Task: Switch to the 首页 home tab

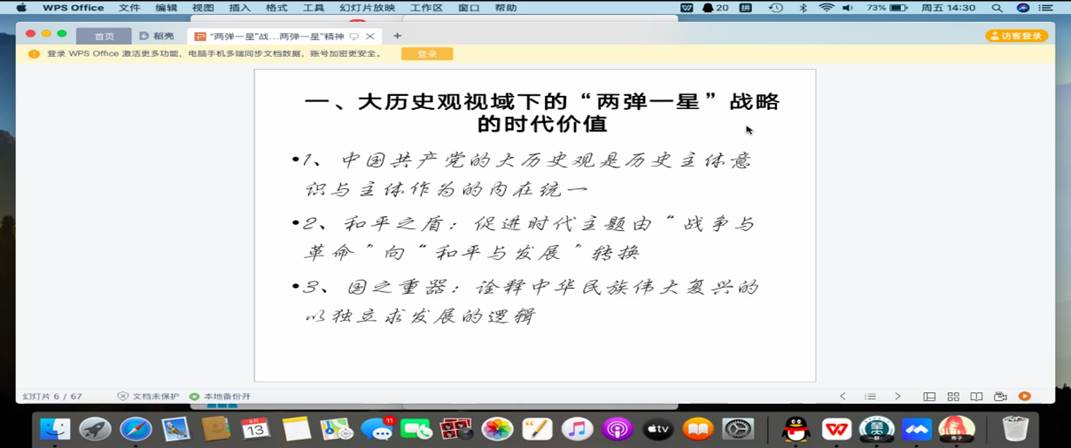Action: pos(104,36)
